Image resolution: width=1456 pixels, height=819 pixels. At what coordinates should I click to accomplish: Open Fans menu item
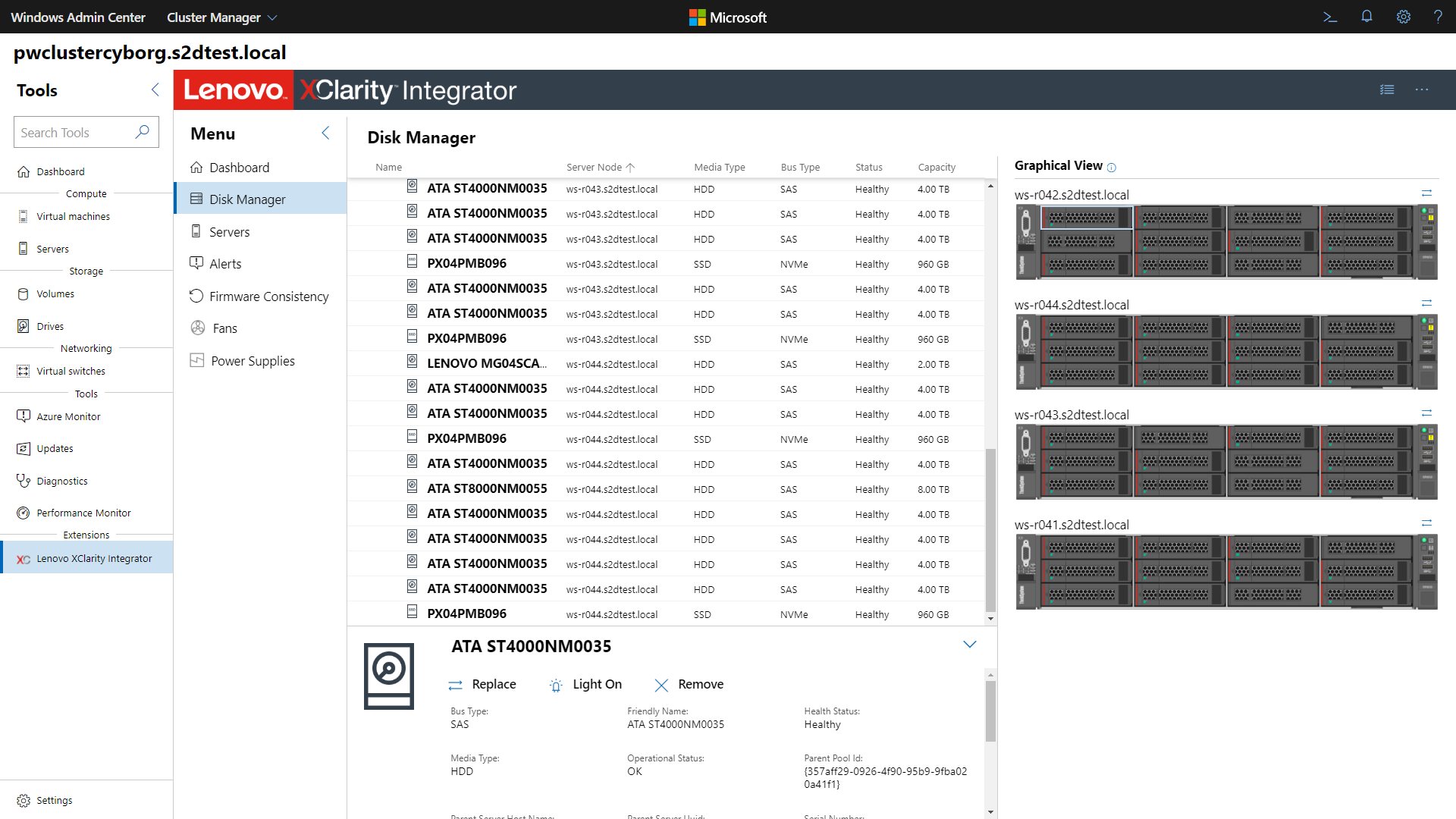(260, 328)
